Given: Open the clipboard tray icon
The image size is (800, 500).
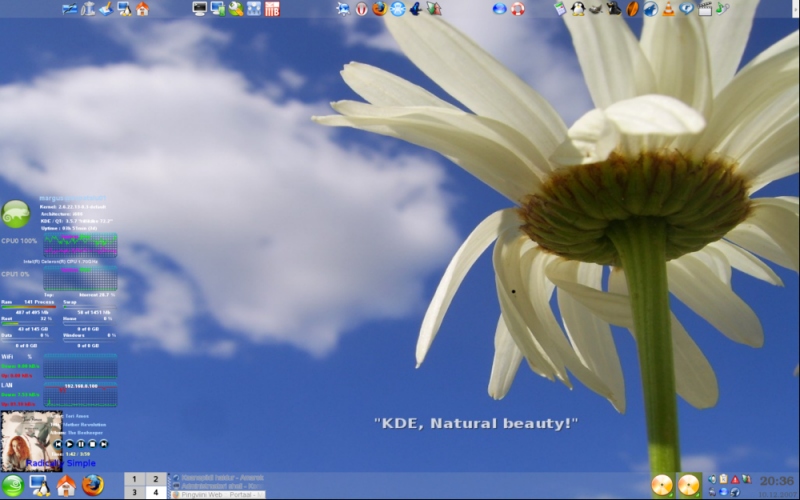Looking at the screenshot, I should pyautogui.click(x=723, y=479).
